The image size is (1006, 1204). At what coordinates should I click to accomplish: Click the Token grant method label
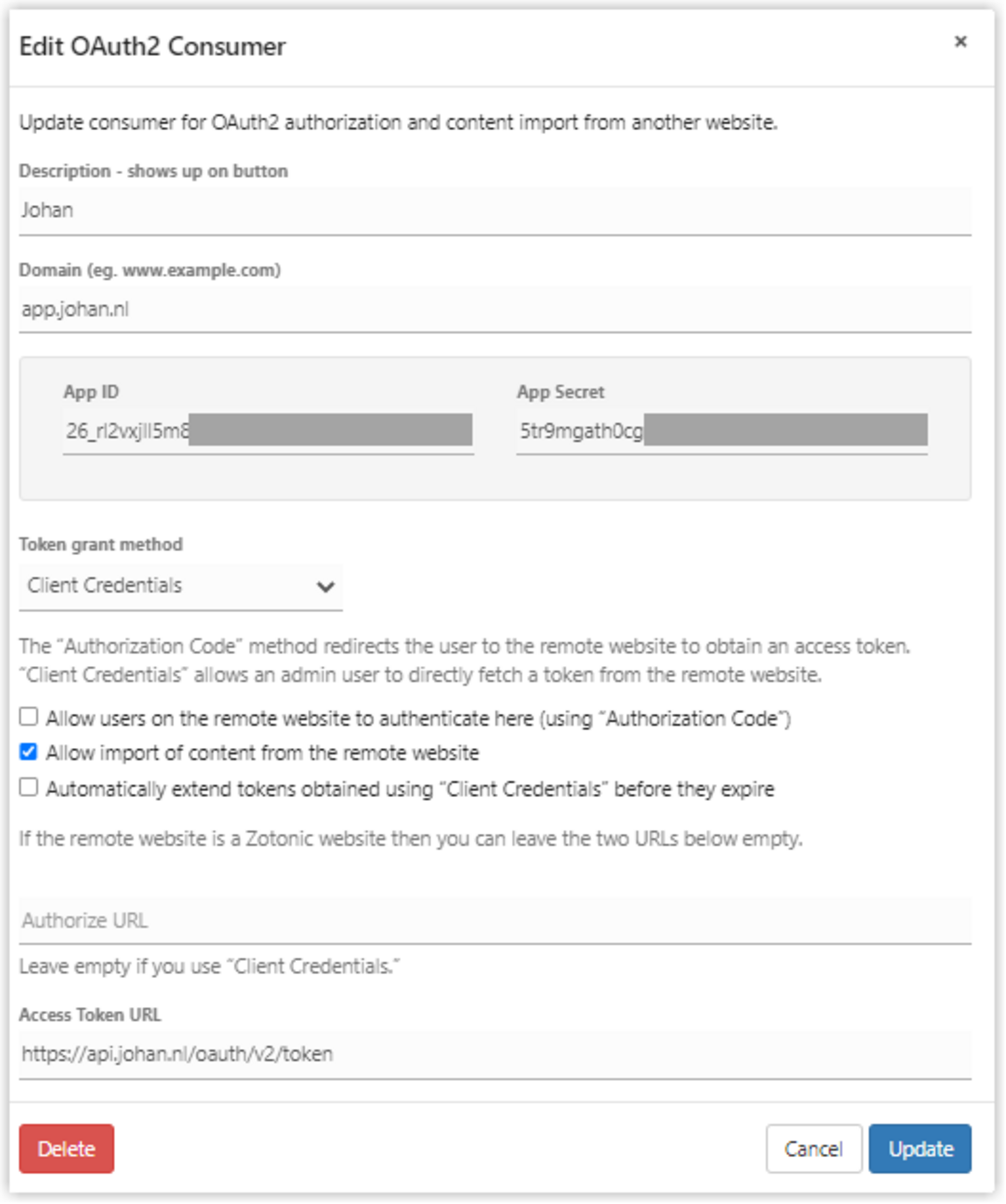click(x=101, y=545)
